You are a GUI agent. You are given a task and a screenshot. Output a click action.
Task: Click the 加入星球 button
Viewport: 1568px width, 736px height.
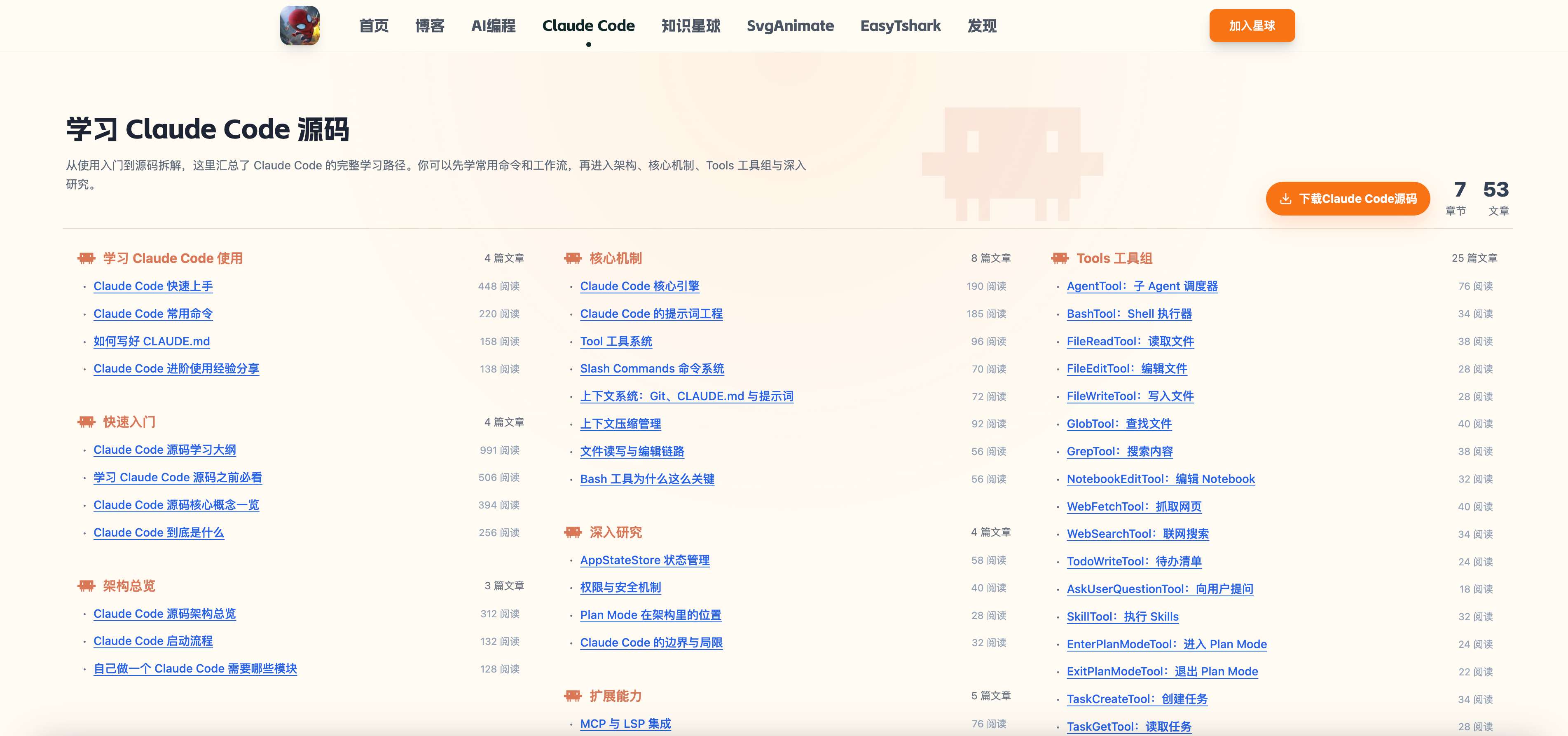tap(1252, 26)
